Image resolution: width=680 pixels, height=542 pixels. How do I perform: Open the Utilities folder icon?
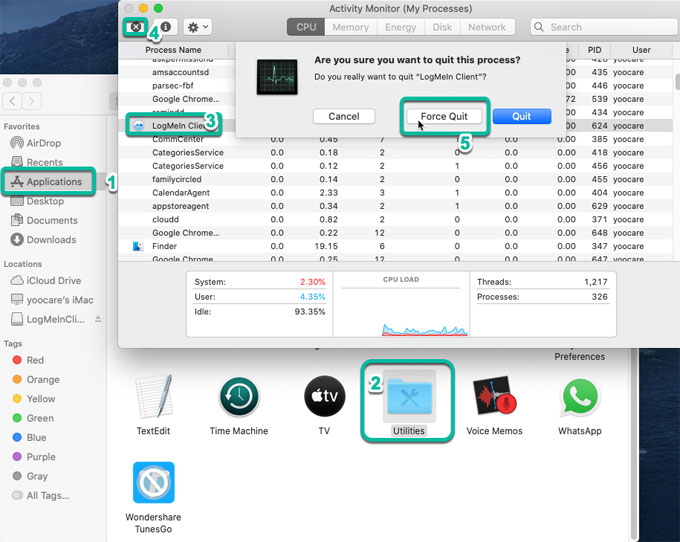click(x=408, y=398)
